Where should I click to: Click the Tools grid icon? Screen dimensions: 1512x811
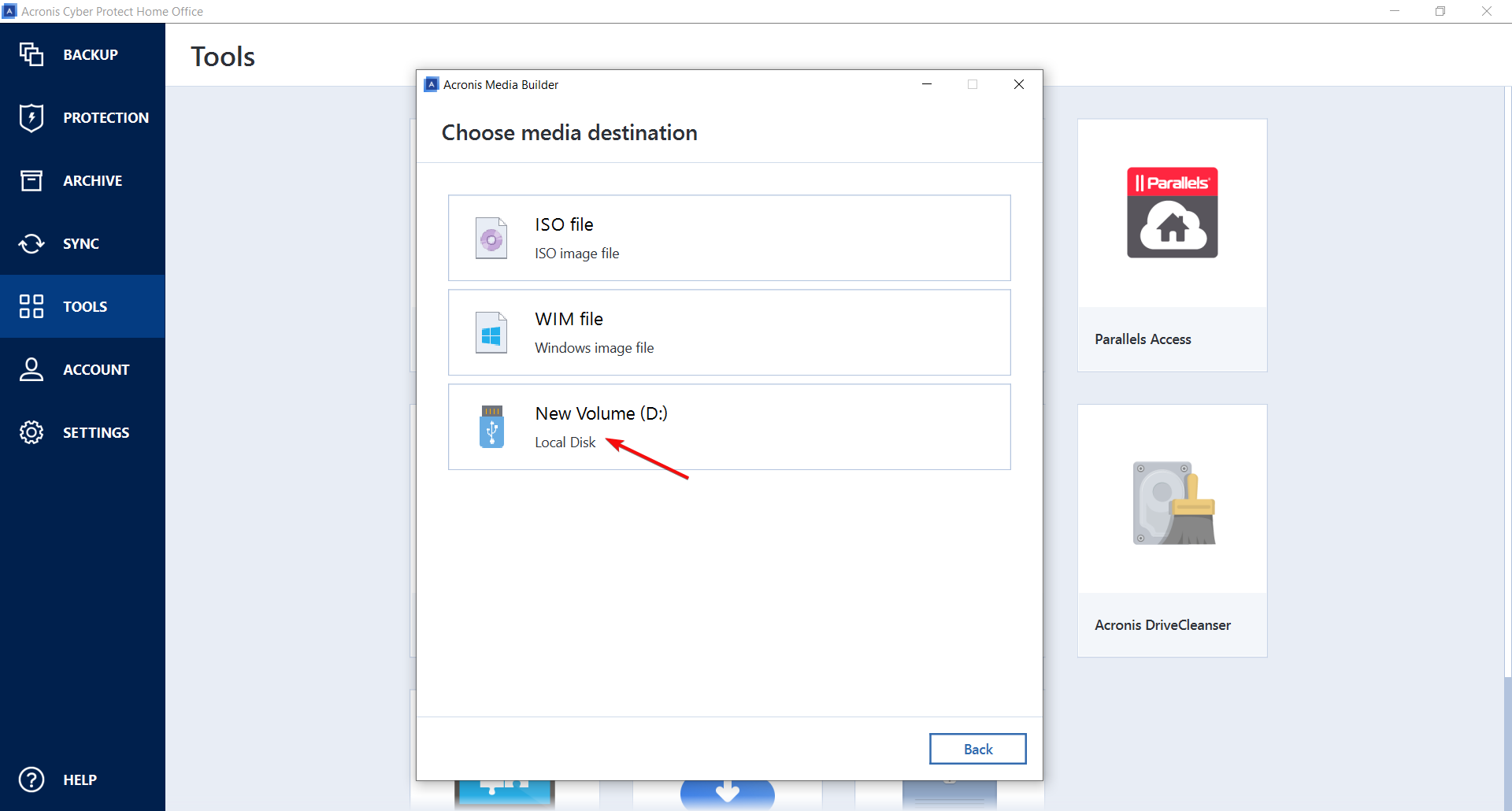[31, 306]
